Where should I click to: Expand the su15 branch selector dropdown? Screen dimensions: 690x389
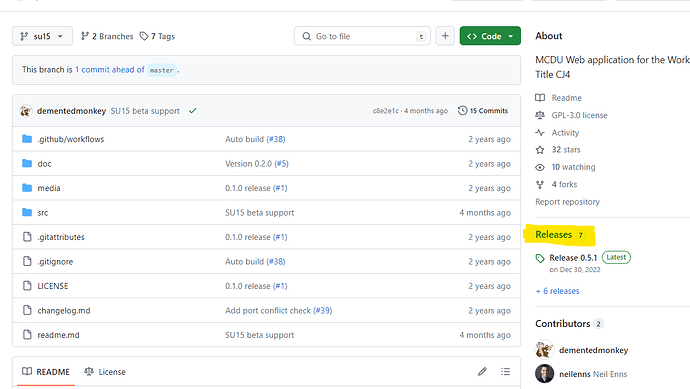coord(42,36)
